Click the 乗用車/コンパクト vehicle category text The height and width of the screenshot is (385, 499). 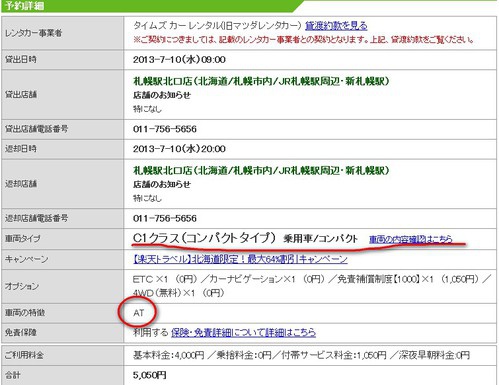pos(320,239)
